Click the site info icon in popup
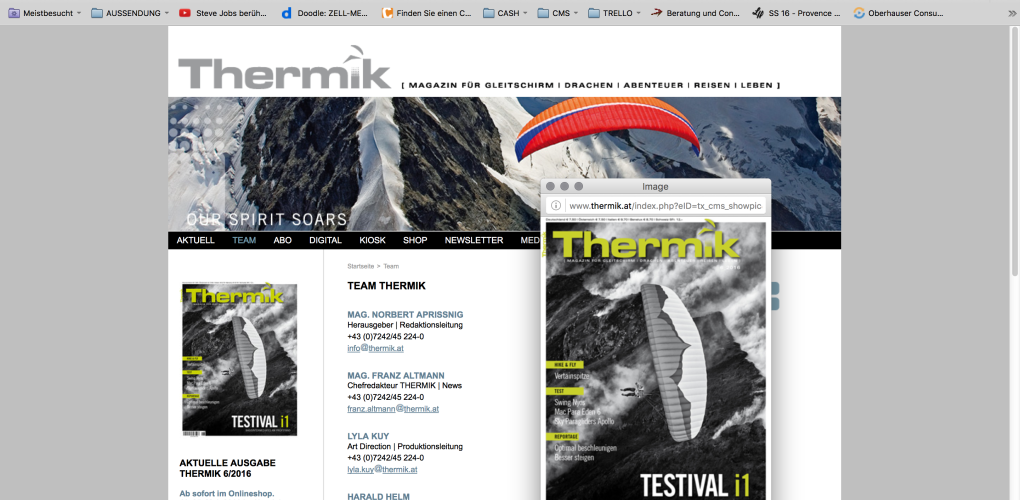 (556, 205)
